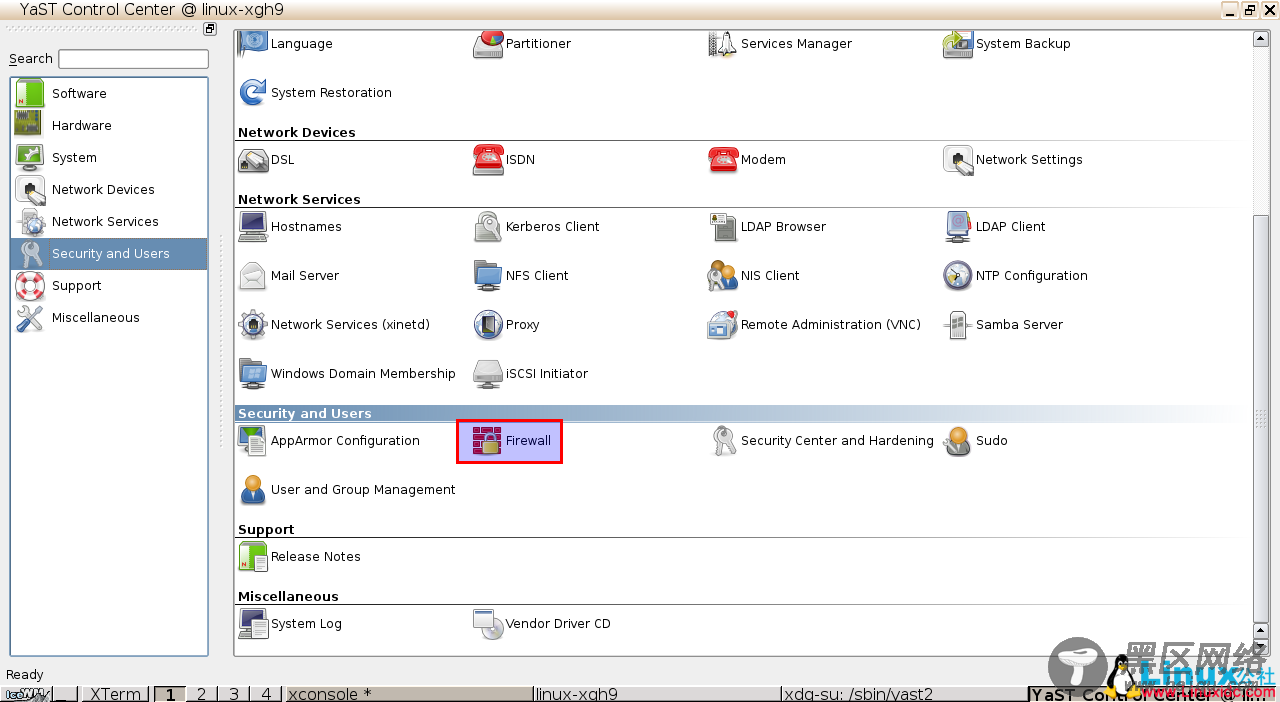The image size is (1280, 702).
Task: Select Network Devices in the sidebar
Action: click(x=109, y=189)
